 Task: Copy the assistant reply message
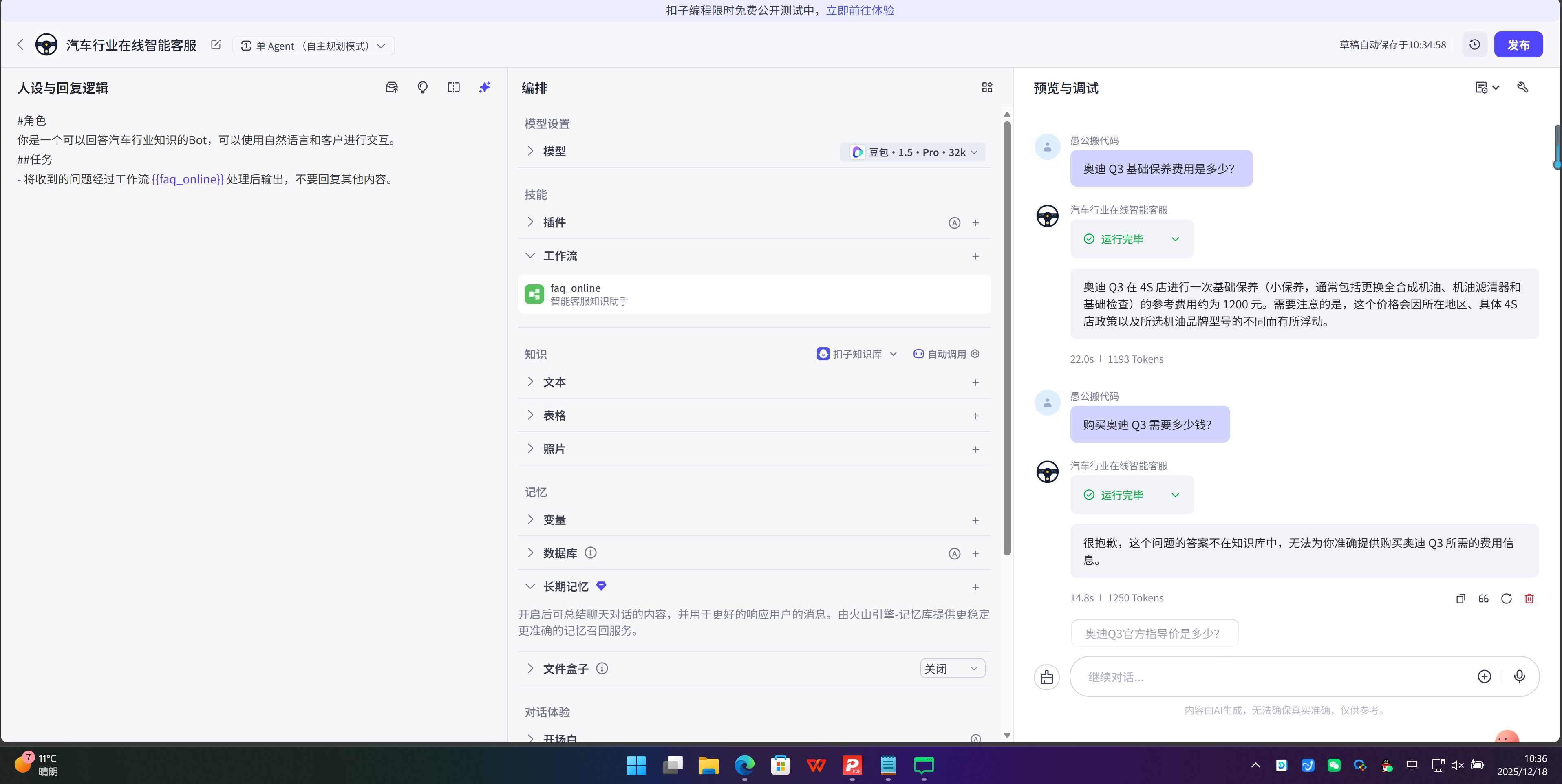coord(1460,599)
